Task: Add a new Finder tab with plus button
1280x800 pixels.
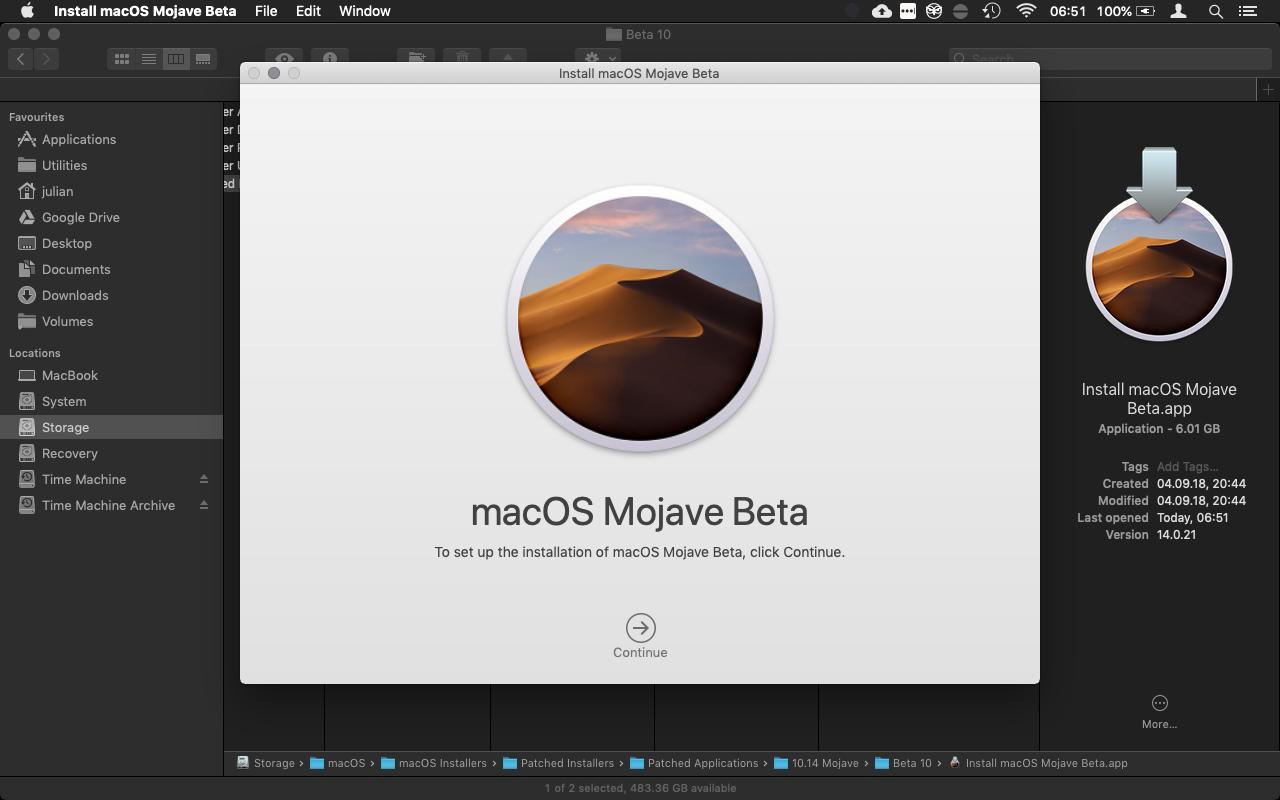Action: [x=1268, y=90]
